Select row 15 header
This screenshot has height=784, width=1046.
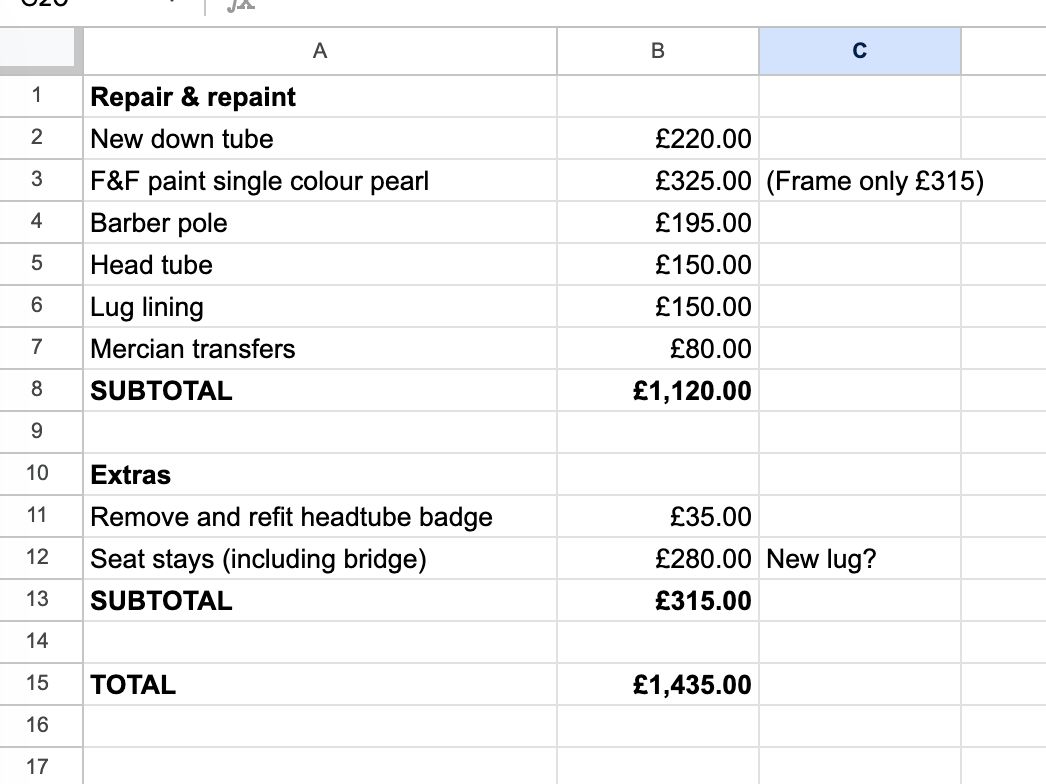[38, 684]
